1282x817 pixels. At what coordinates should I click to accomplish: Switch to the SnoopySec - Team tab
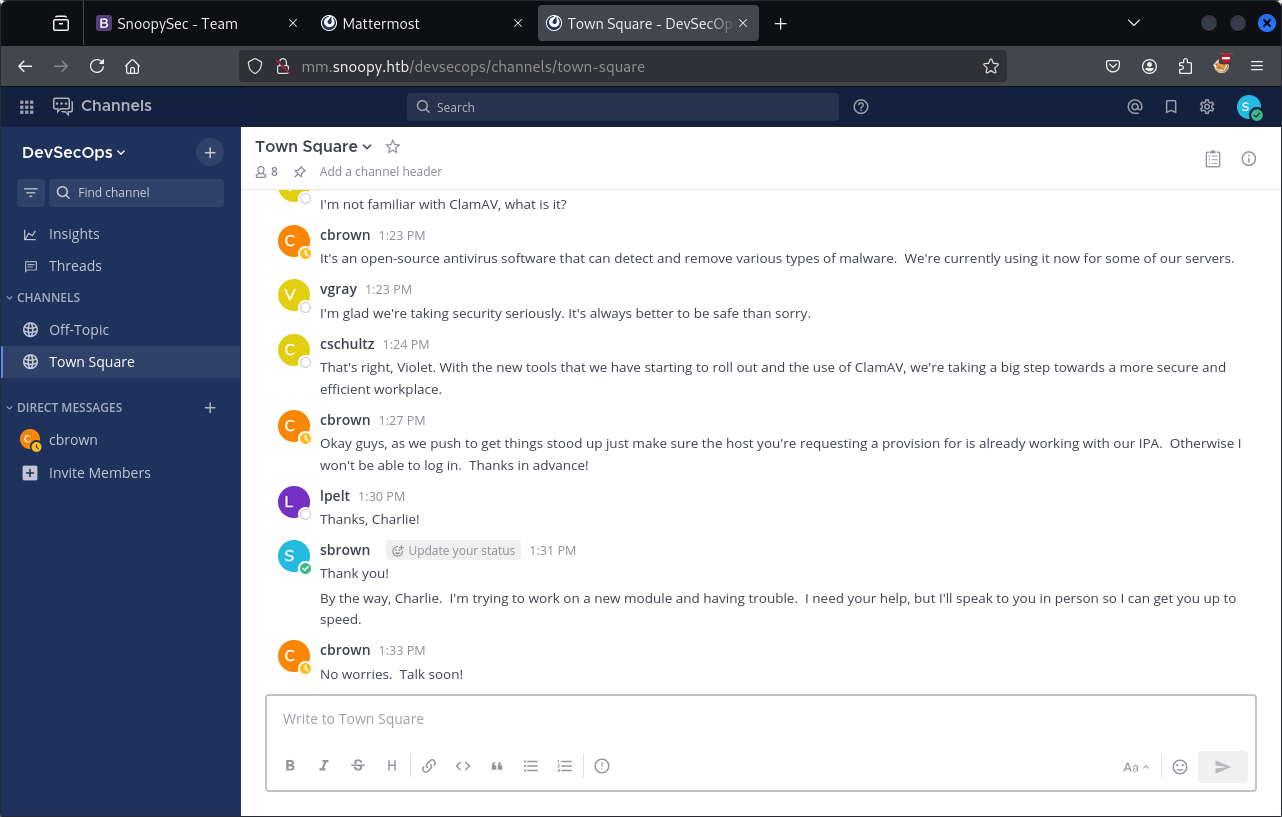(177, 23)
